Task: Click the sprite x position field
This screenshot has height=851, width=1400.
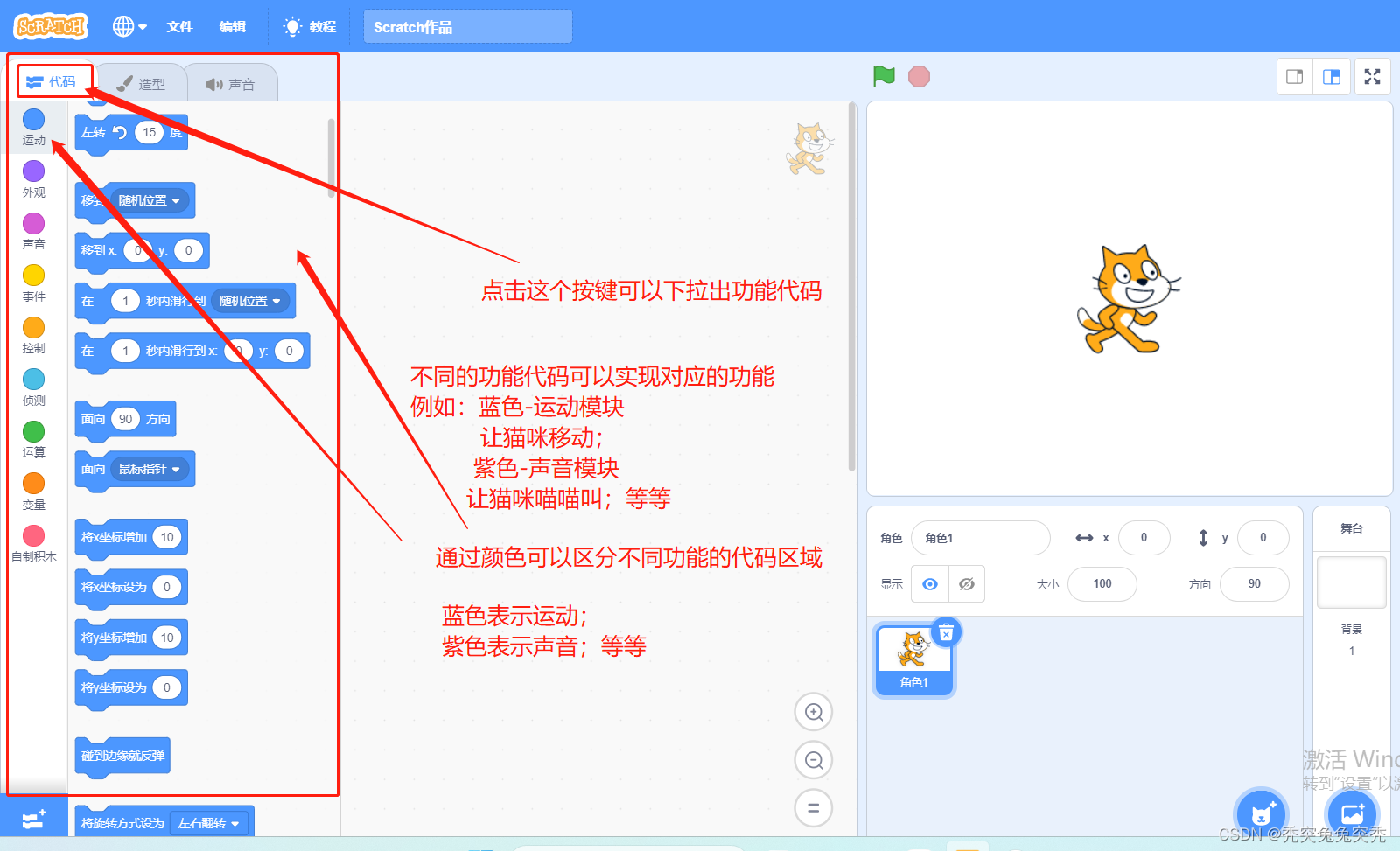Action: 1144,538
